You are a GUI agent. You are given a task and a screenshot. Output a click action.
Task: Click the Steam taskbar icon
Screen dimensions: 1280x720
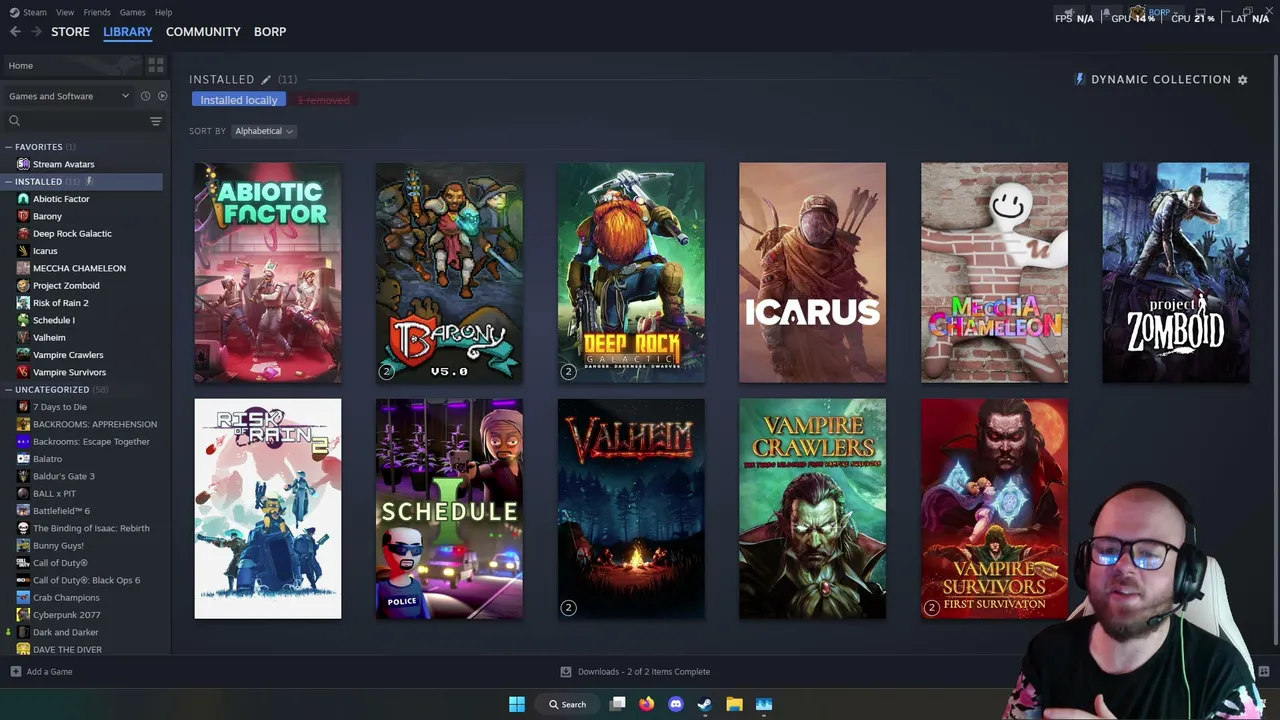tap(705, 704)
